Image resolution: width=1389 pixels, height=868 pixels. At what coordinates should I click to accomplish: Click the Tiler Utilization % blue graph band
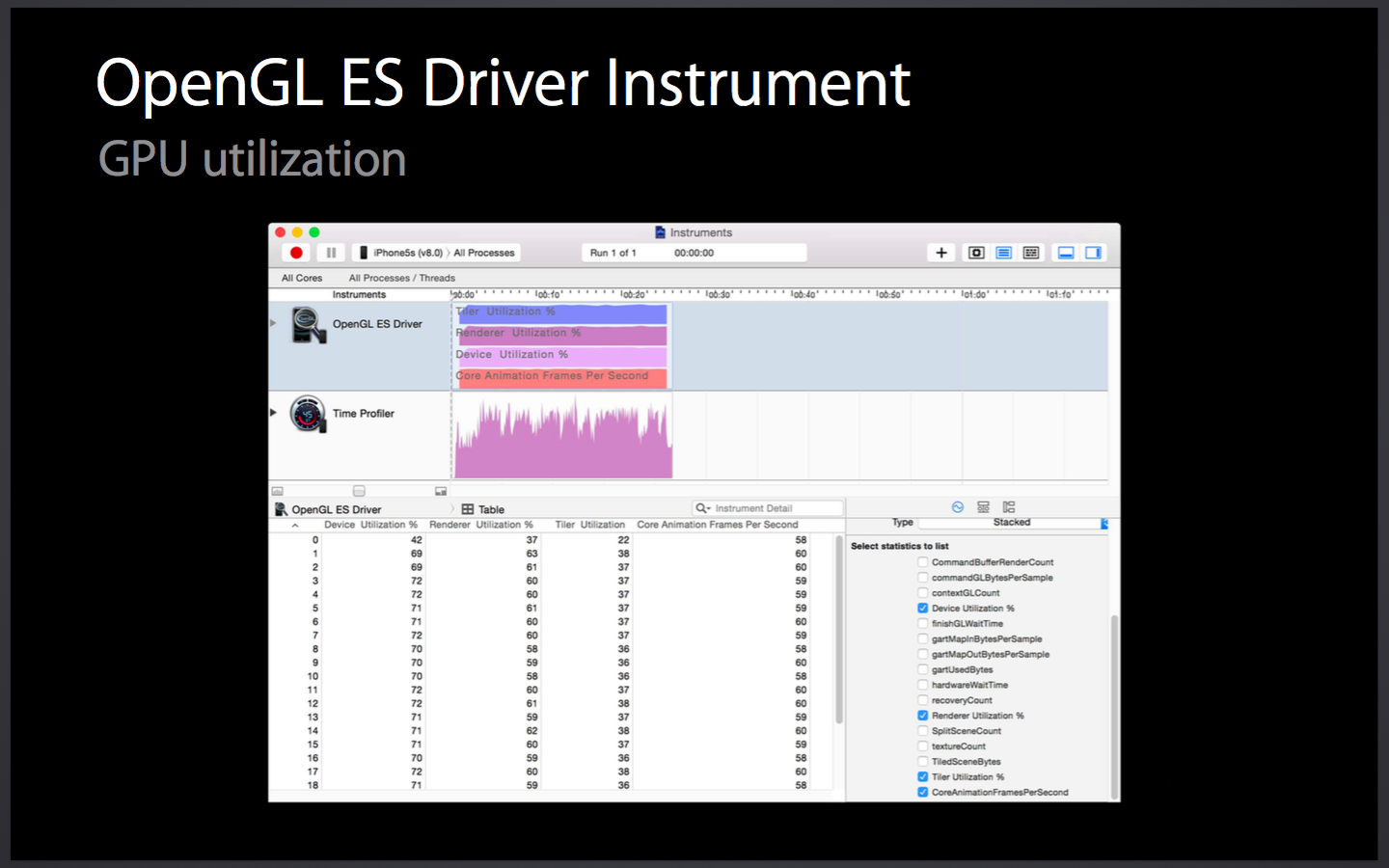click(561, 312)
